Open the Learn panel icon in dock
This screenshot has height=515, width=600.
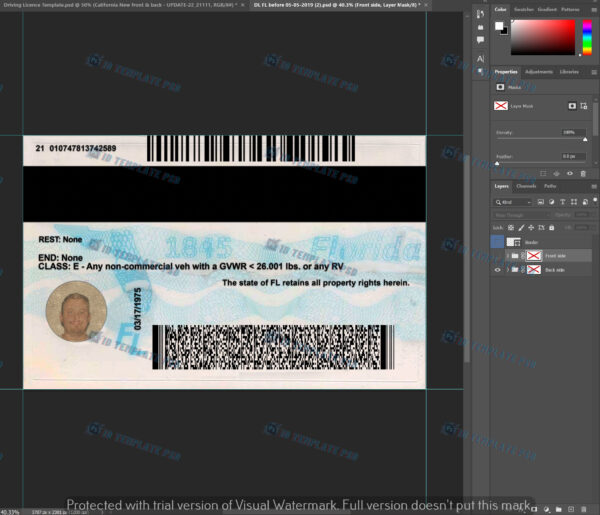(x=481, y=28)
